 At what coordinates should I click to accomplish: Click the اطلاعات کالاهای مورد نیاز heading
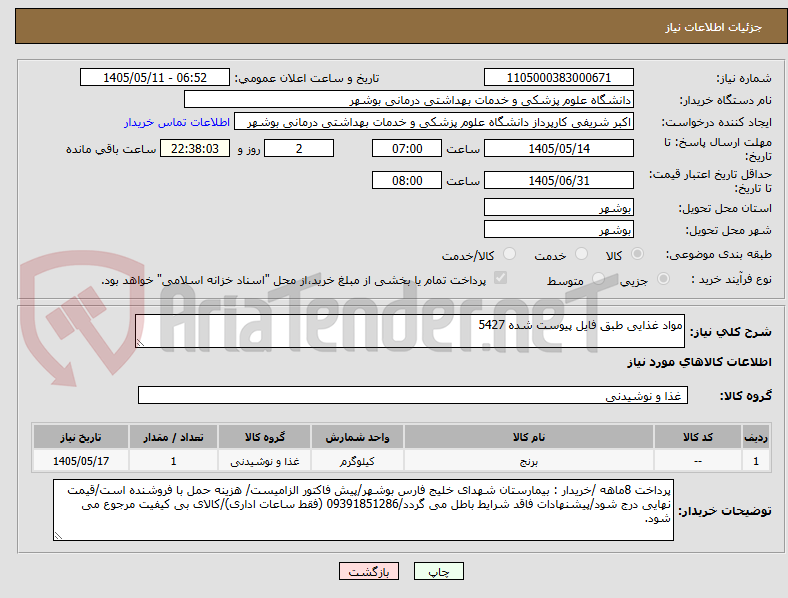[x=700, y=362]
